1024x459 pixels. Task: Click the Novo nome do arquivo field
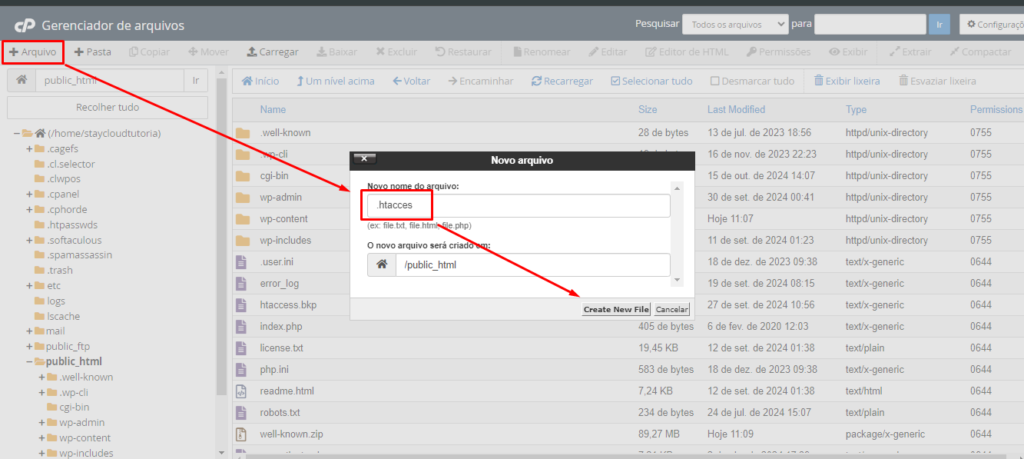click(x=518, y=206)
